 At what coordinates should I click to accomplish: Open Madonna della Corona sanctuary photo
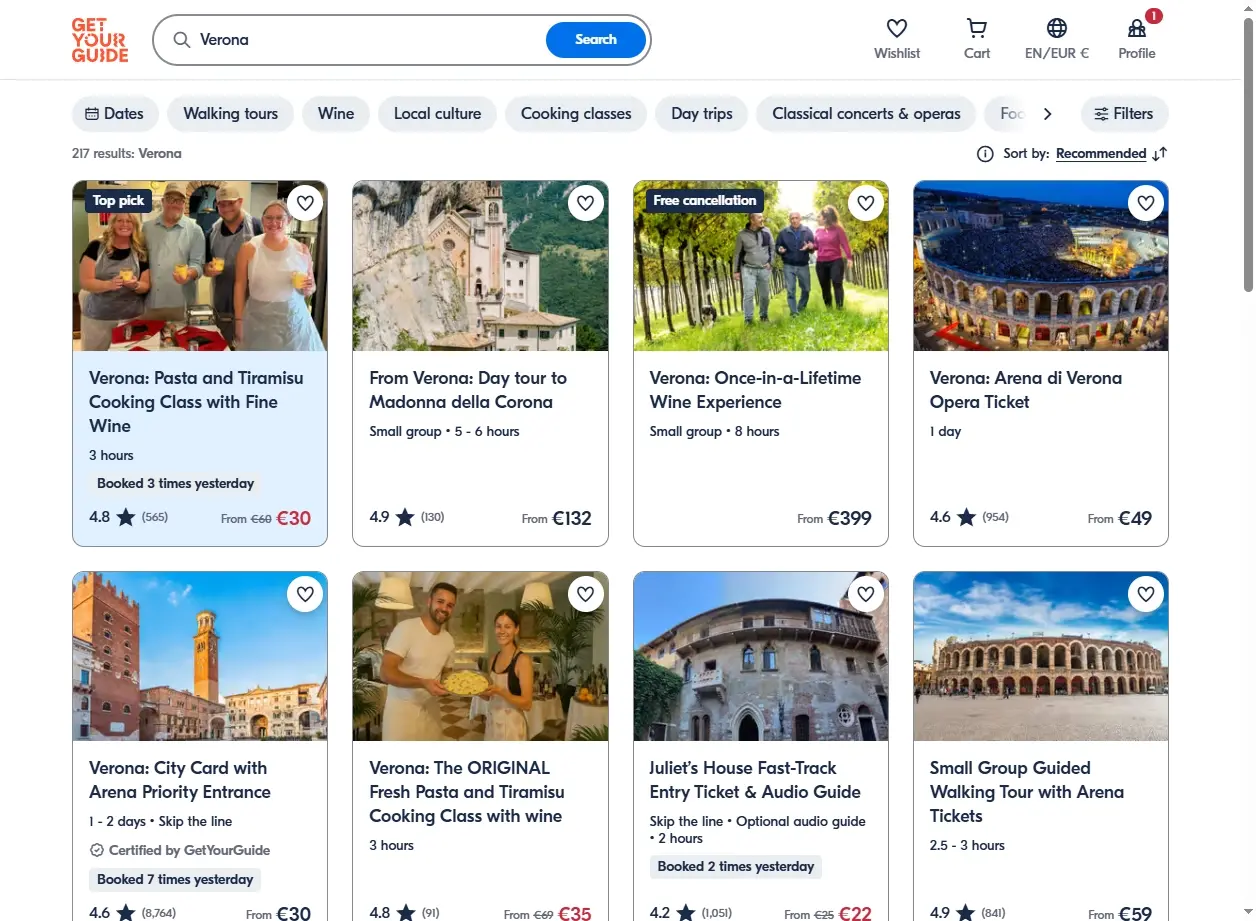pos(480,266)
